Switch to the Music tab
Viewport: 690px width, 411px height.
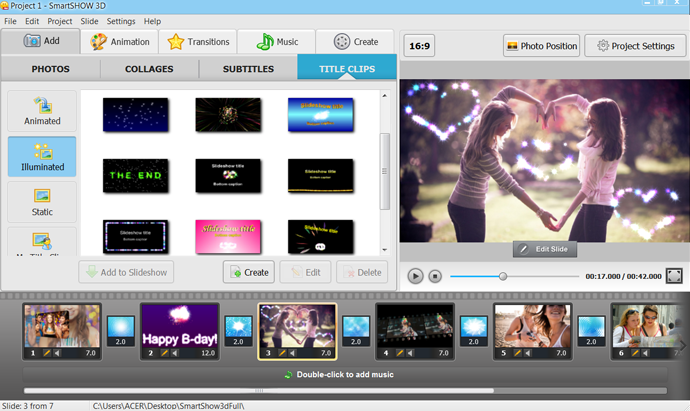click(x=276, y=42)
